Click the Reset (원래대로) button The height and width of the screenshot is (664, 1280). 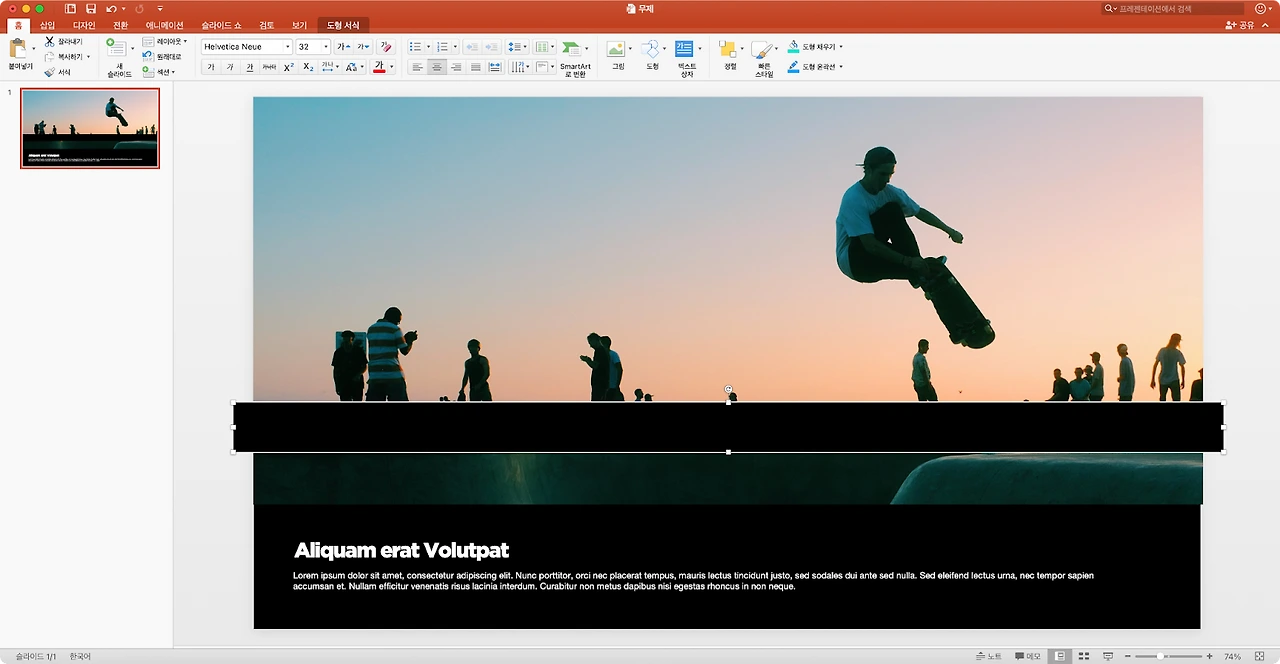pos(162,57)
